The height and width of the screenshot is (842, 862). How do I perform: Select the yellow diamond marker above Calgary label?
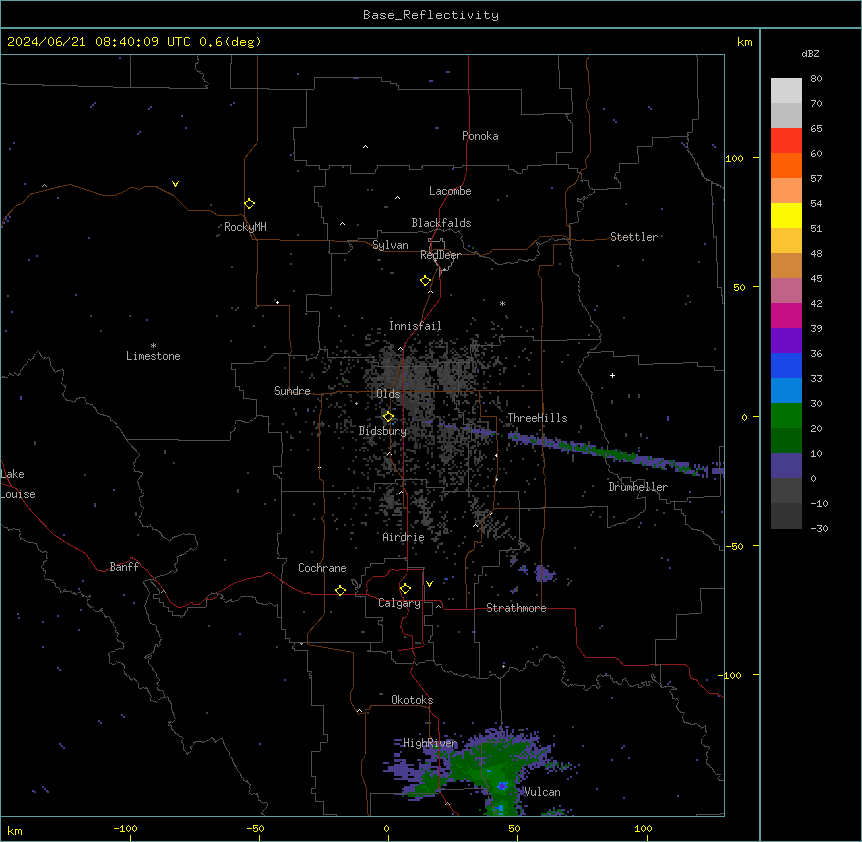[x=406, y=589]
